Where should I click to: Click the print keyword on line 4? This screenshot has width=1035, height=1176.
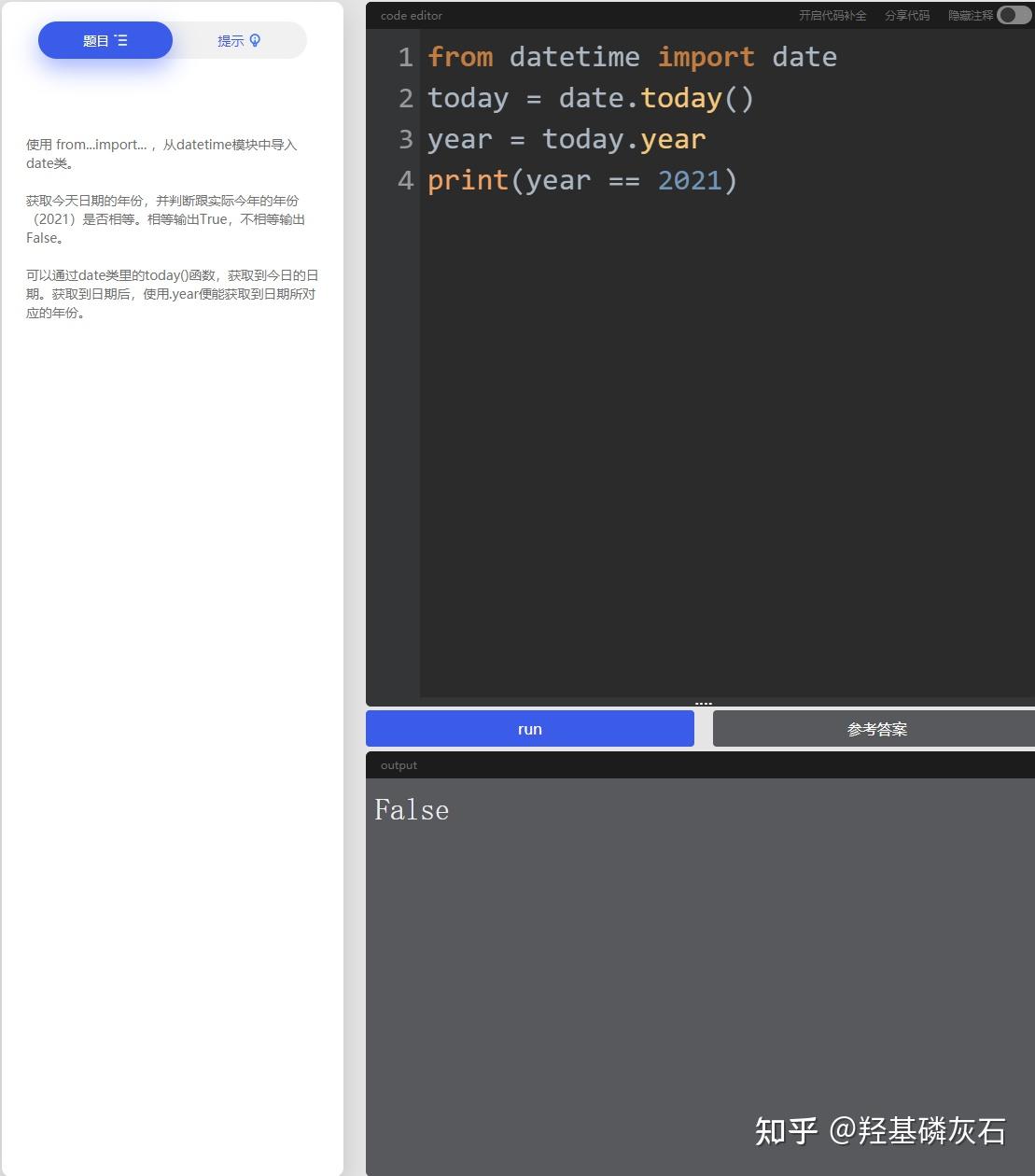pos(468,180)
